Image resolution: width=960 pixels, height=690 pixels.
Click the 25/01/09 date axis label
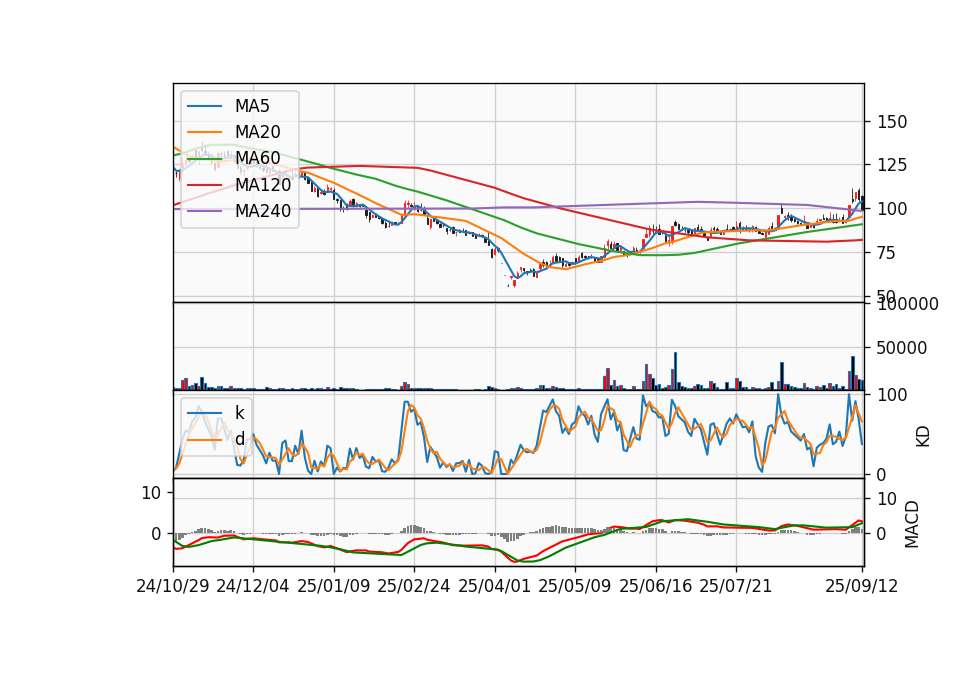(x=334, y=586)
